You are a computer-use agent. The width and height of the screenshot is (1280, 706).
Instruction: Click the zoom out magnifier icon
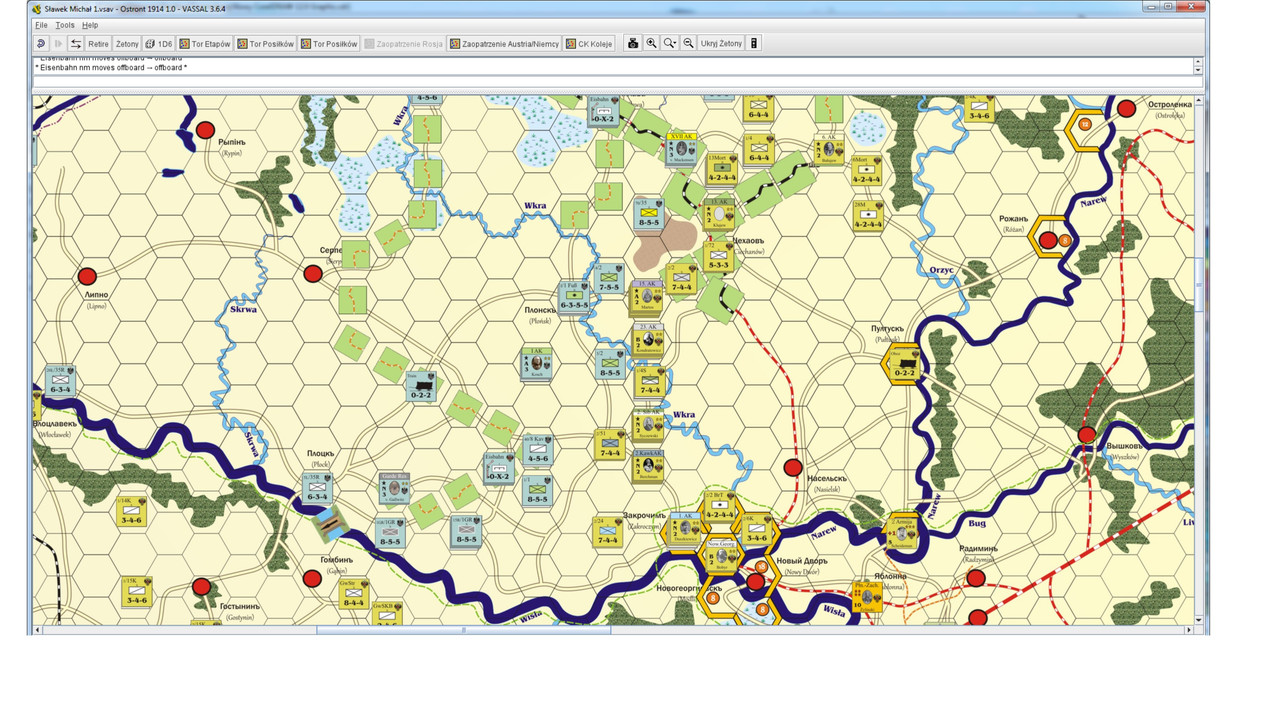pos(688,44)
